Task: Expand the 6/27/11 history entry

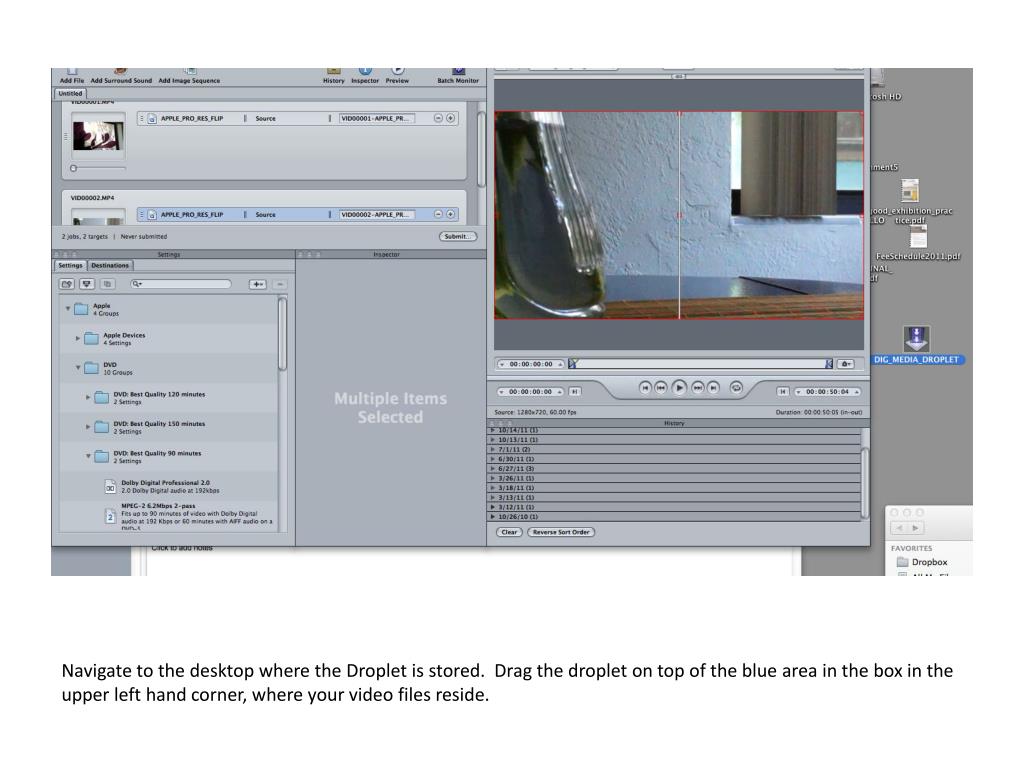Action: [x=492, y=468]
